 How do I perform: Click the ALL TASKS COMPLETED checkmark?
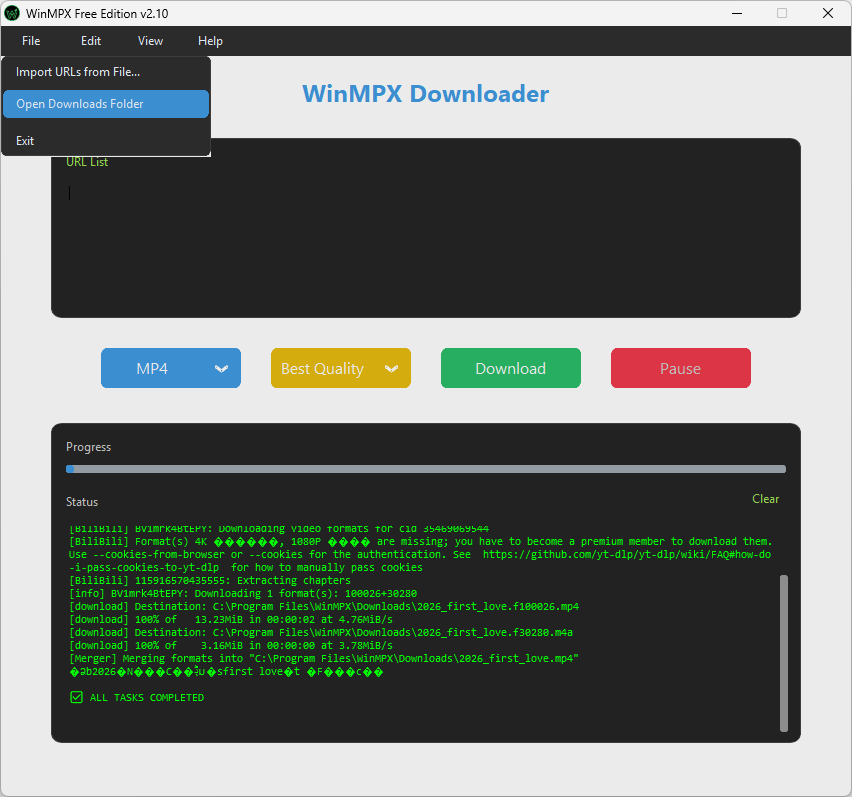coord(76,698)
